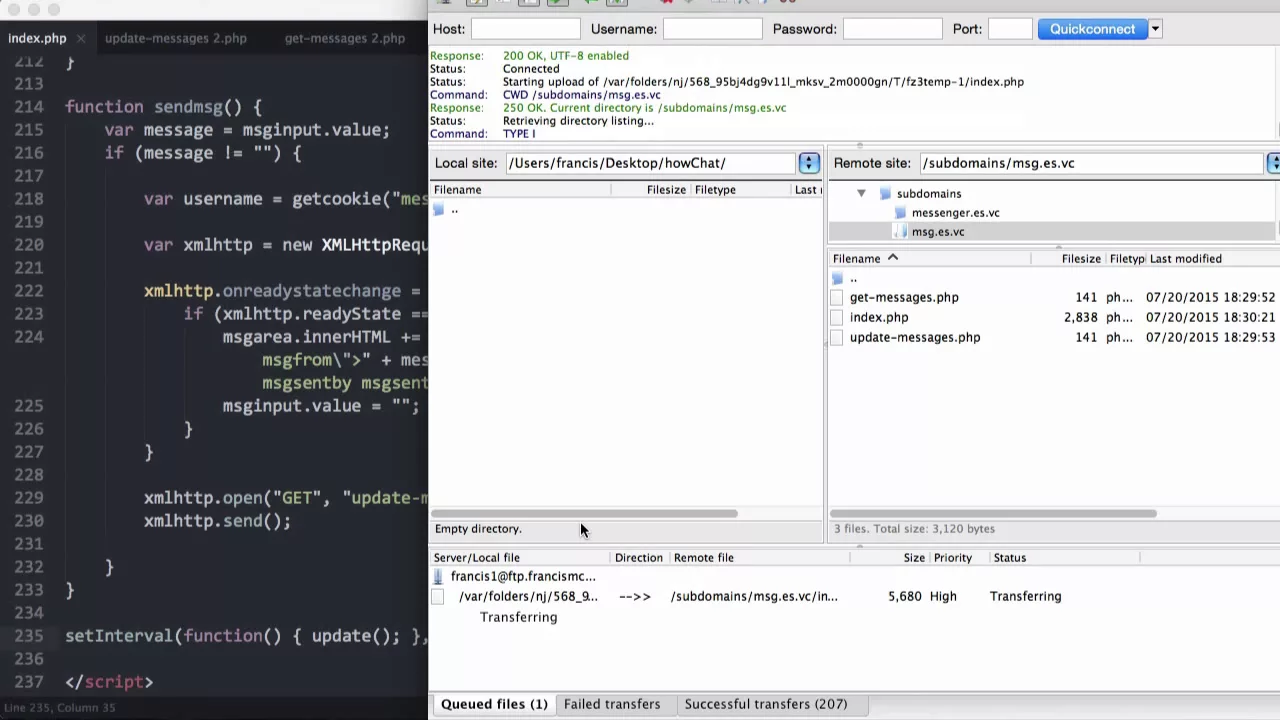Click the High priority value in queue
This screenshot has height=720, width=1280.
943,597
